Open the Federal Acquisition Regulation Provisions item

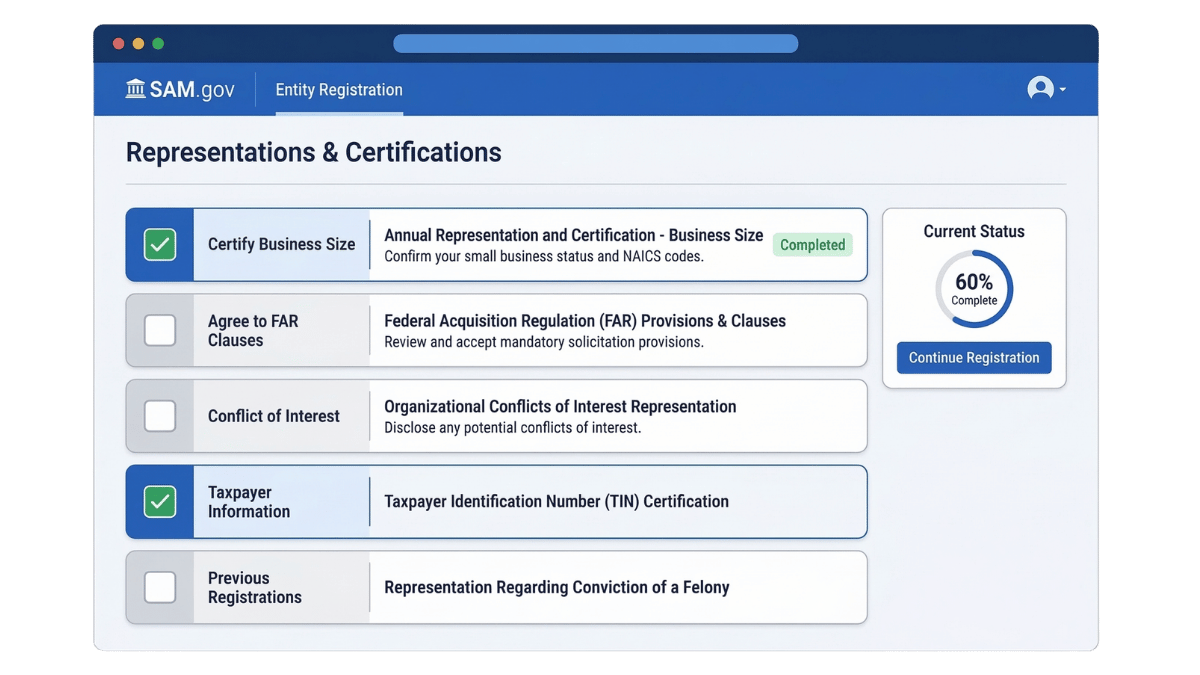coord(584,320)
